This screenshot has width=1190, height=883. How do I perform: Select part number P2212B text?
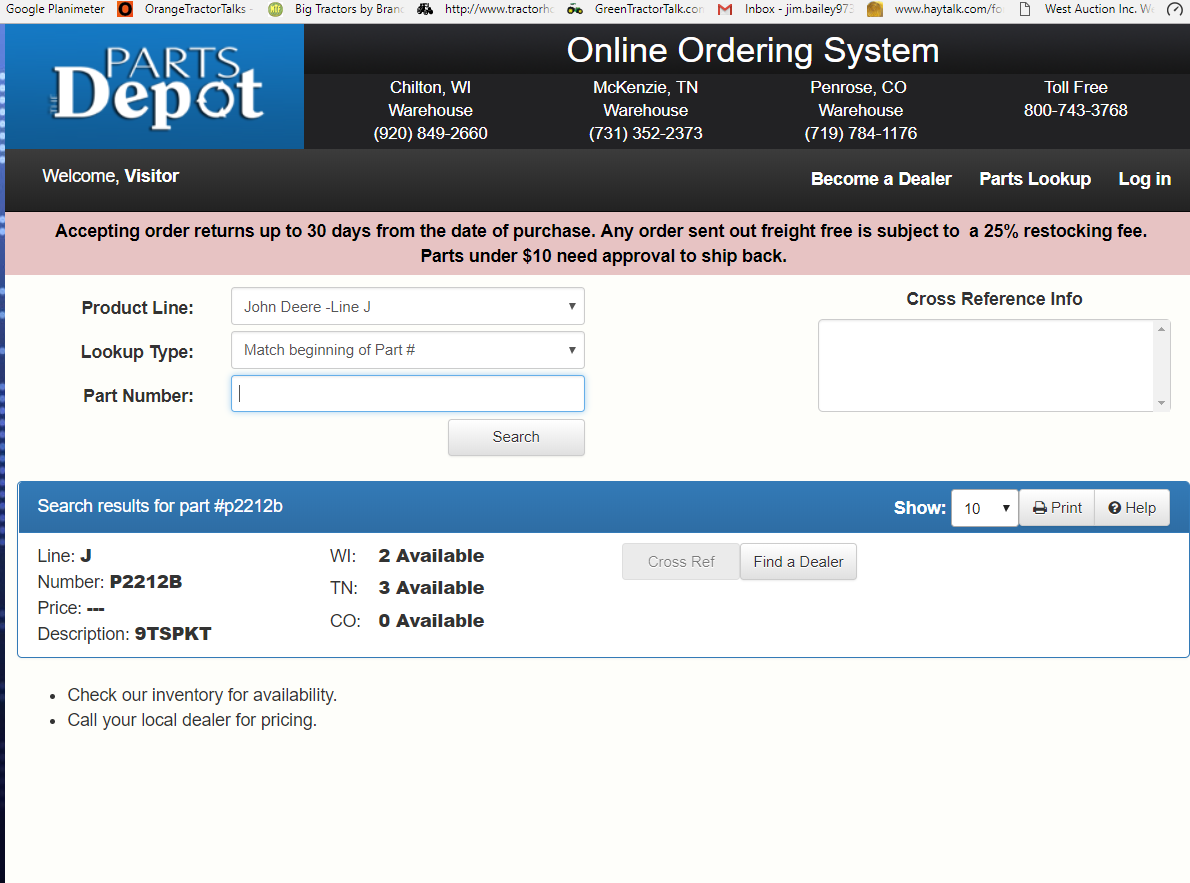tap(146, 582)
